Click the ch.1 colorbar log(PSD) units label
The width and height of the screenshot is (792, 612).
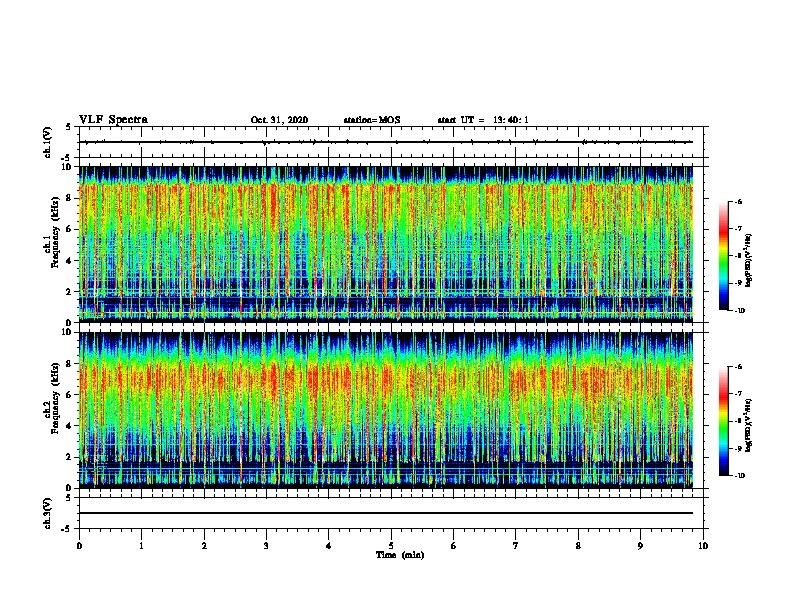[x=749, y=260]
